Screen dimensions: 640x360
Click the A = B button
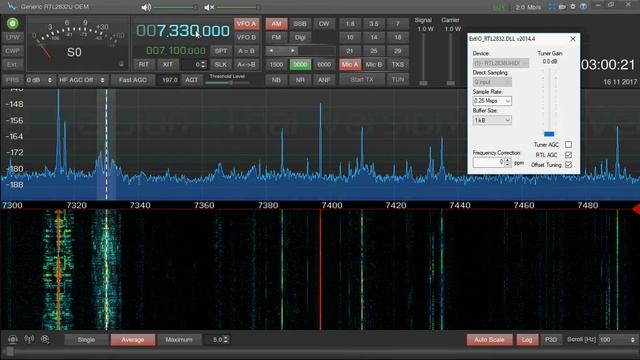[x=246, y=51]
